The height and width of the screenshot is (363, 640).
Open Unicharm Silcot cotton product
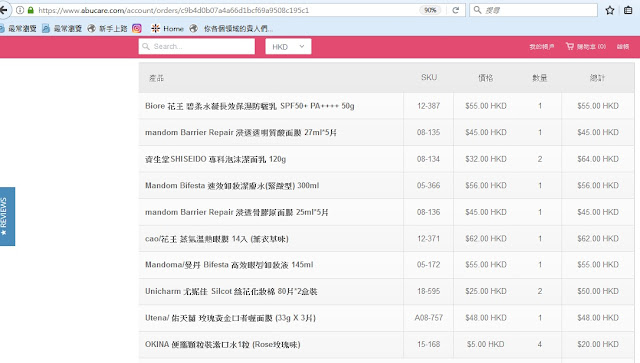(231, 292)
